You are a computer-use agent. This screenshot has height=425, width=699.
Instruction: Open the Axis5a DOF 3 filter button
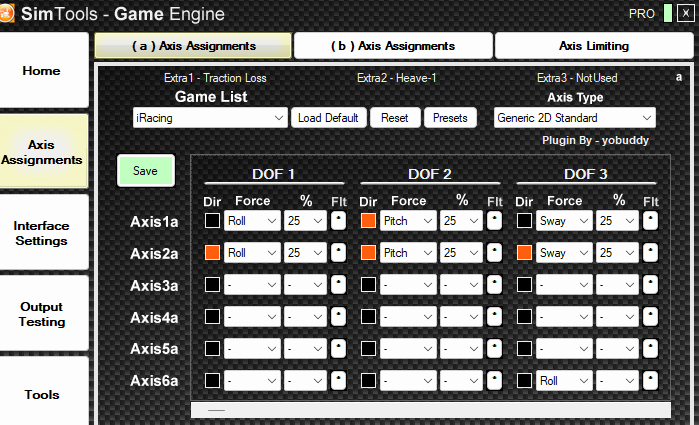(x=650, y=349)
